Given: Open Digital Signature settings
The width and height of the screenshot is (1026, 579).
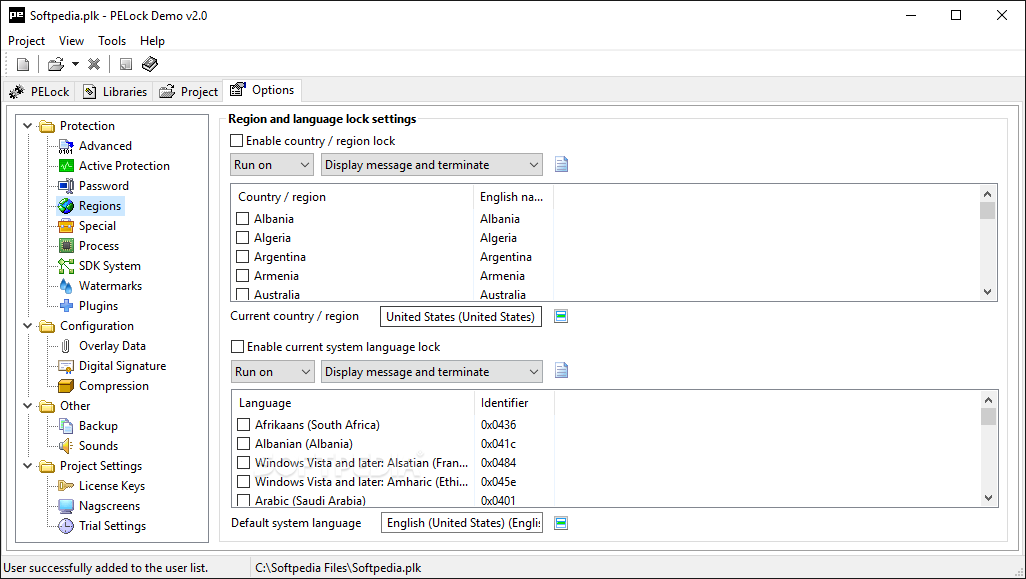Looking at the screenshot, I should pos(122,366).
